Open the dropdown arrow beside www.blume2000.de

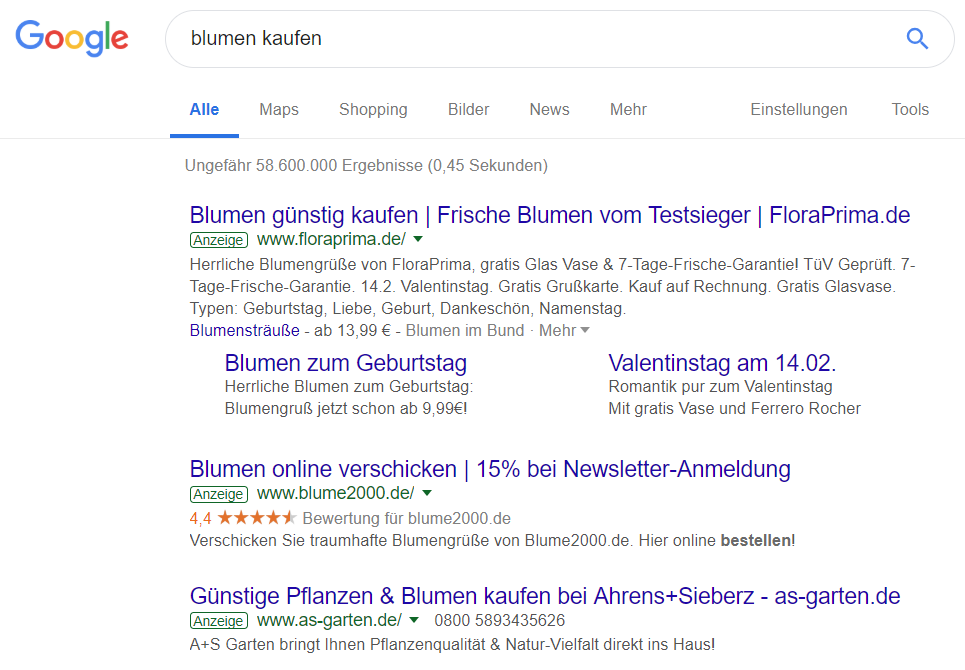tap(426, 493)
